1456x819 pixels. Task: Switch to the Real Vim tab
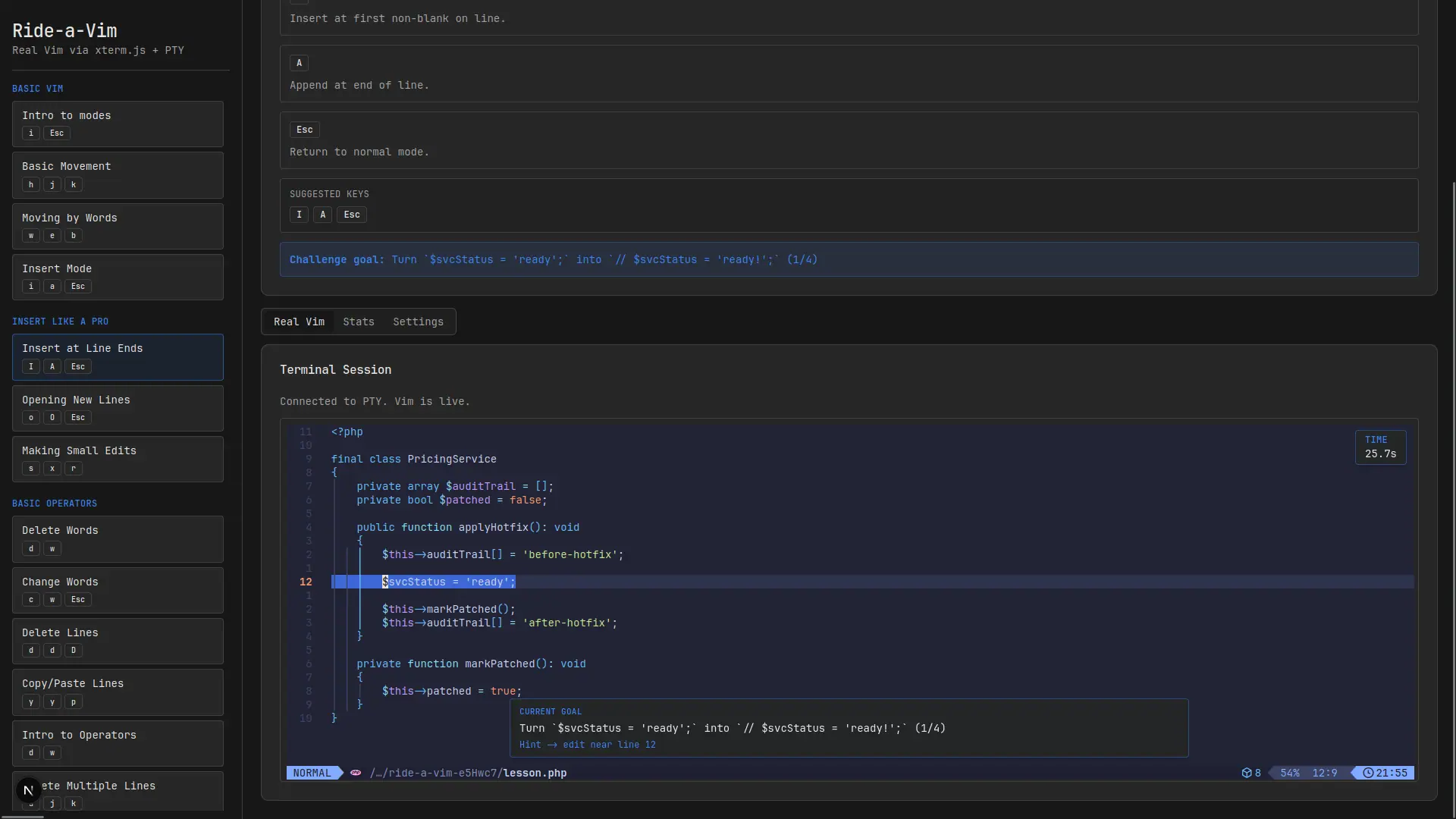[299, 322]
